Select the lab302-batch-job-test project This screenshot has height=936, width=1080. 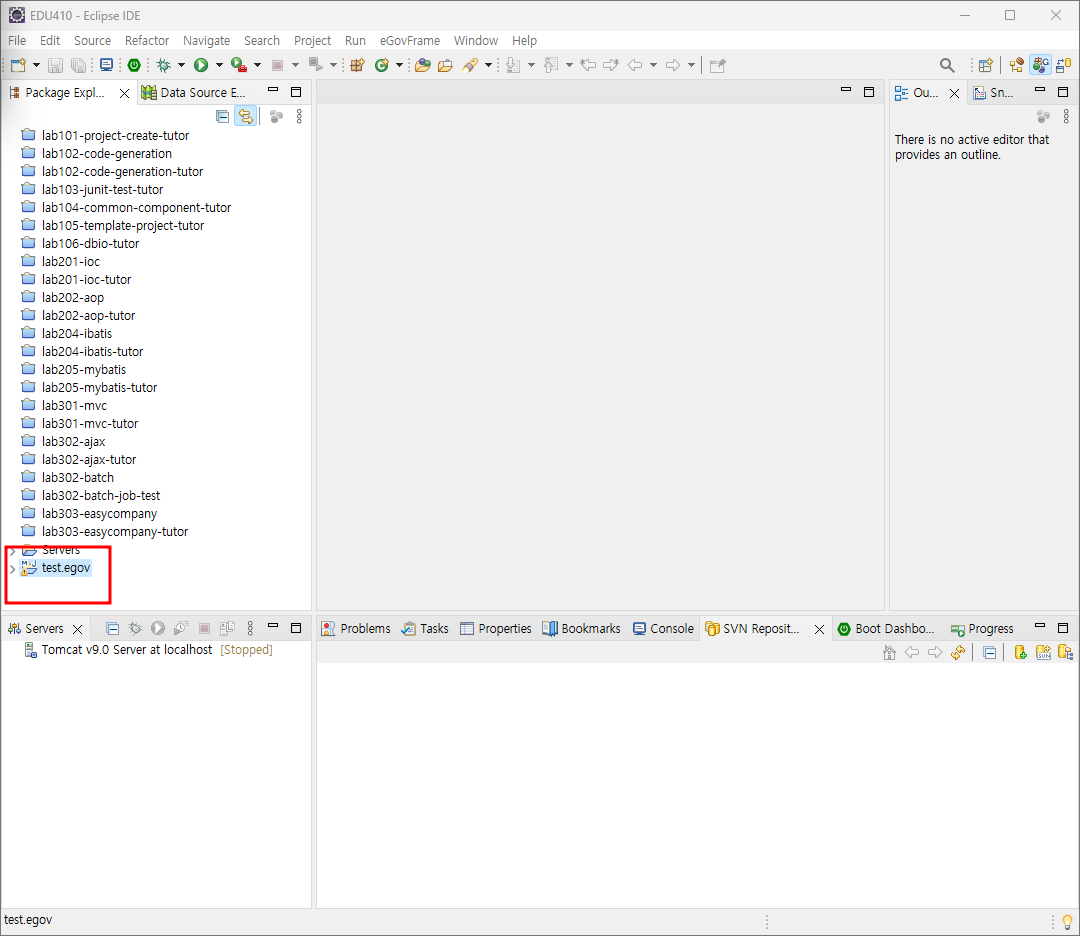[x=90, y=496]
